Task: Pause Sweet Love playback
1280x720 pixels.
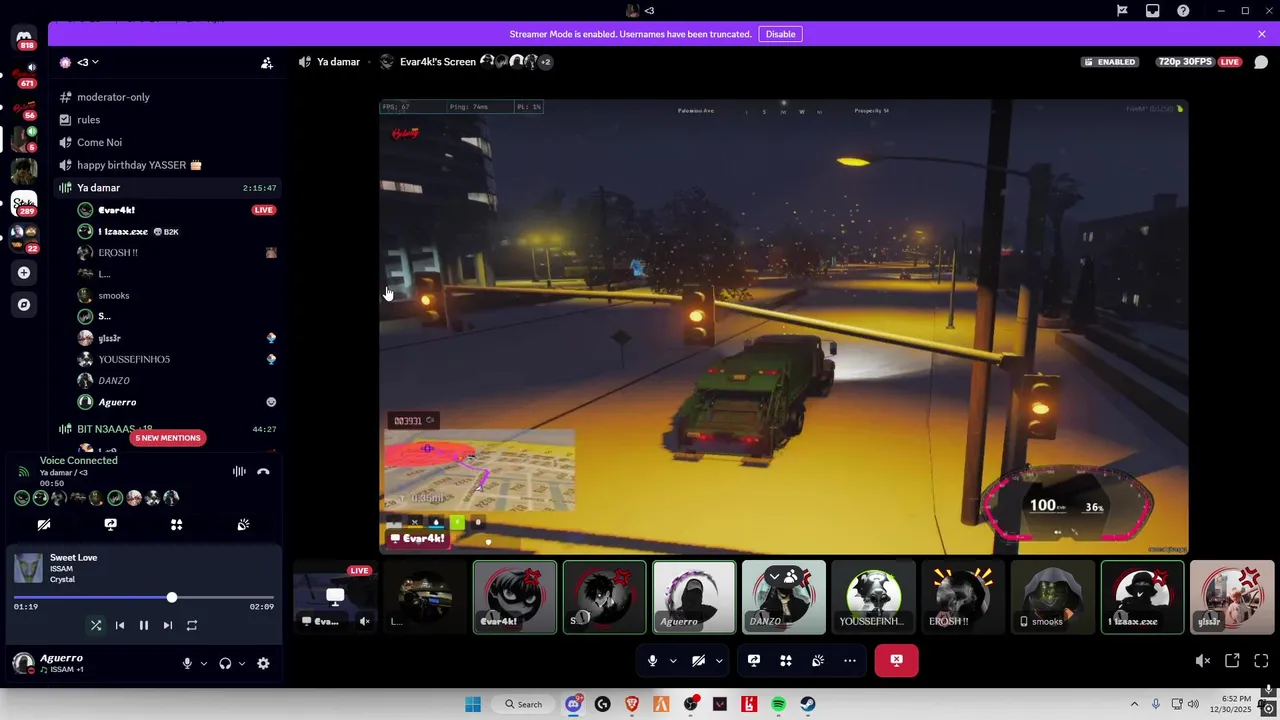Action: [144, 625]
